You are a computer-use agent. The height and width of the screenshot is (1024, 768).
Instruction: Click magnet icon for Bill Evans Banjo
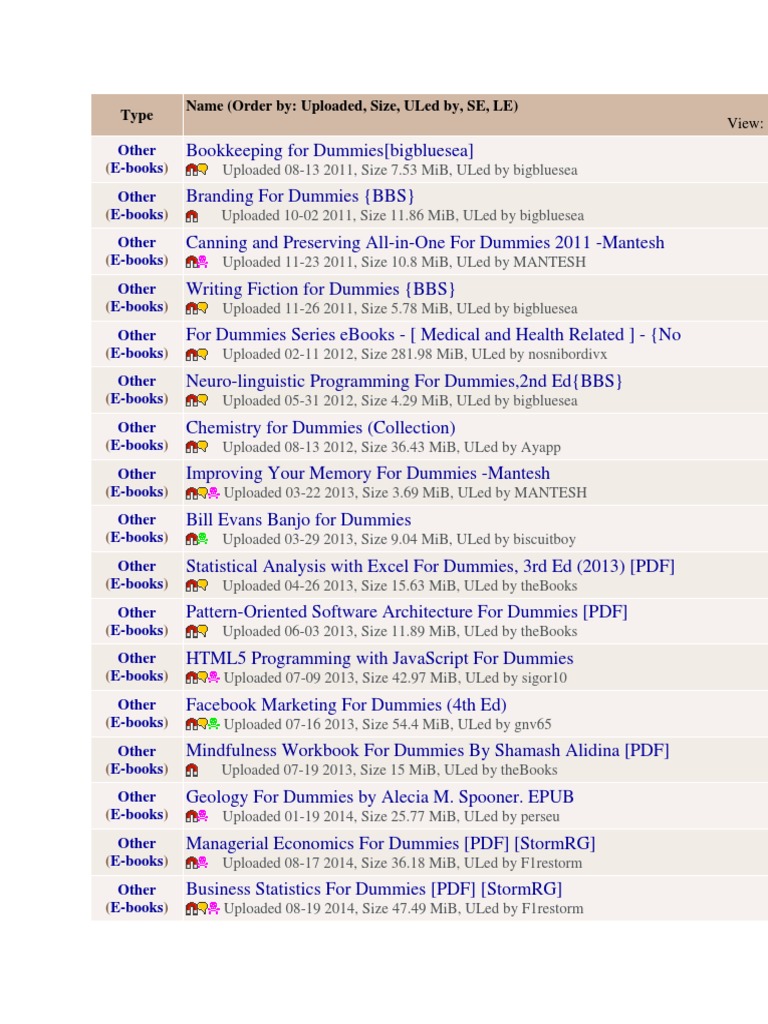[x=191, y=539]
